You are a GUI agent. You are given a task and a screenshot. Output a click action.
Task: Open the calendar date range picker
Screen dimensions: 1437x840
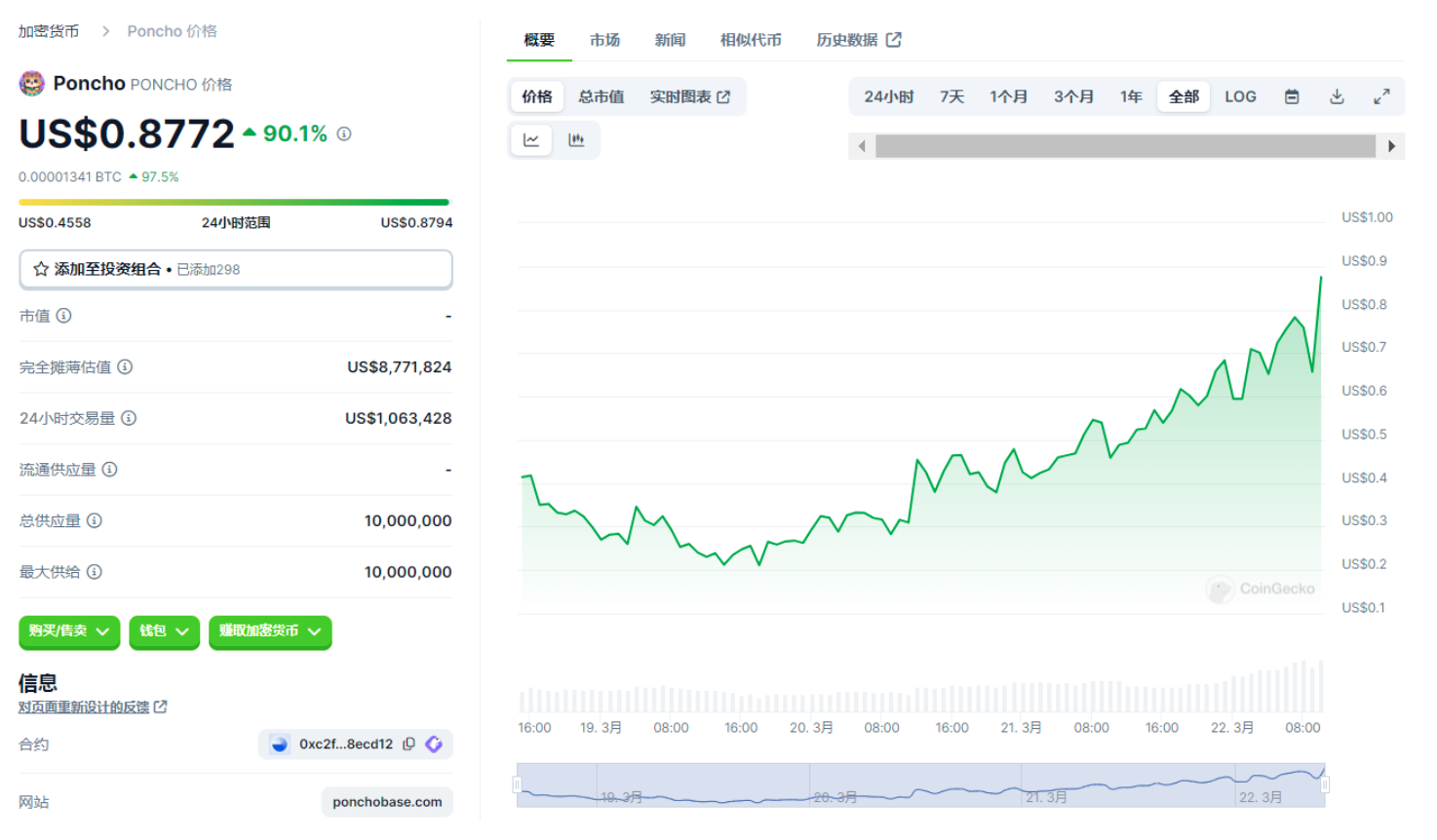pos(1292,96)
